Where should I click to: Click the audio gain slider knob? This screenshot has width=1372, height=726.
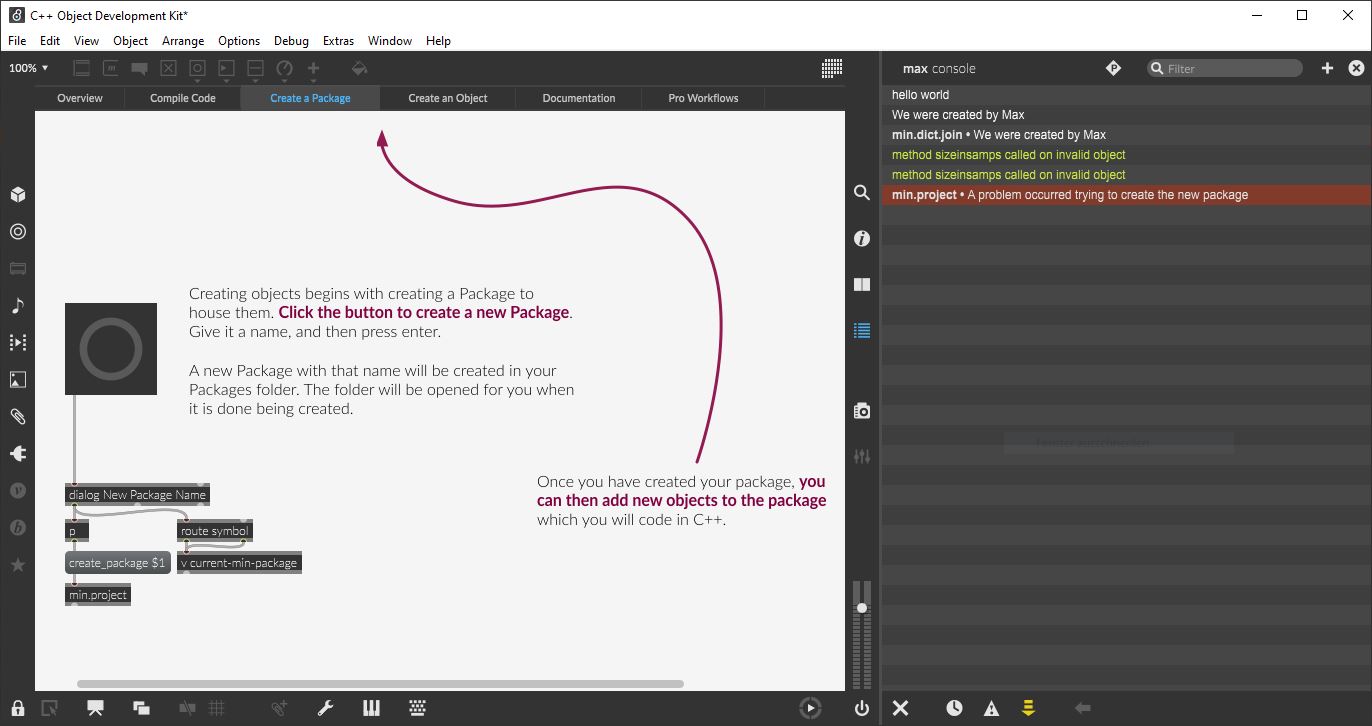pyautogui.click(x=862, y=608)
